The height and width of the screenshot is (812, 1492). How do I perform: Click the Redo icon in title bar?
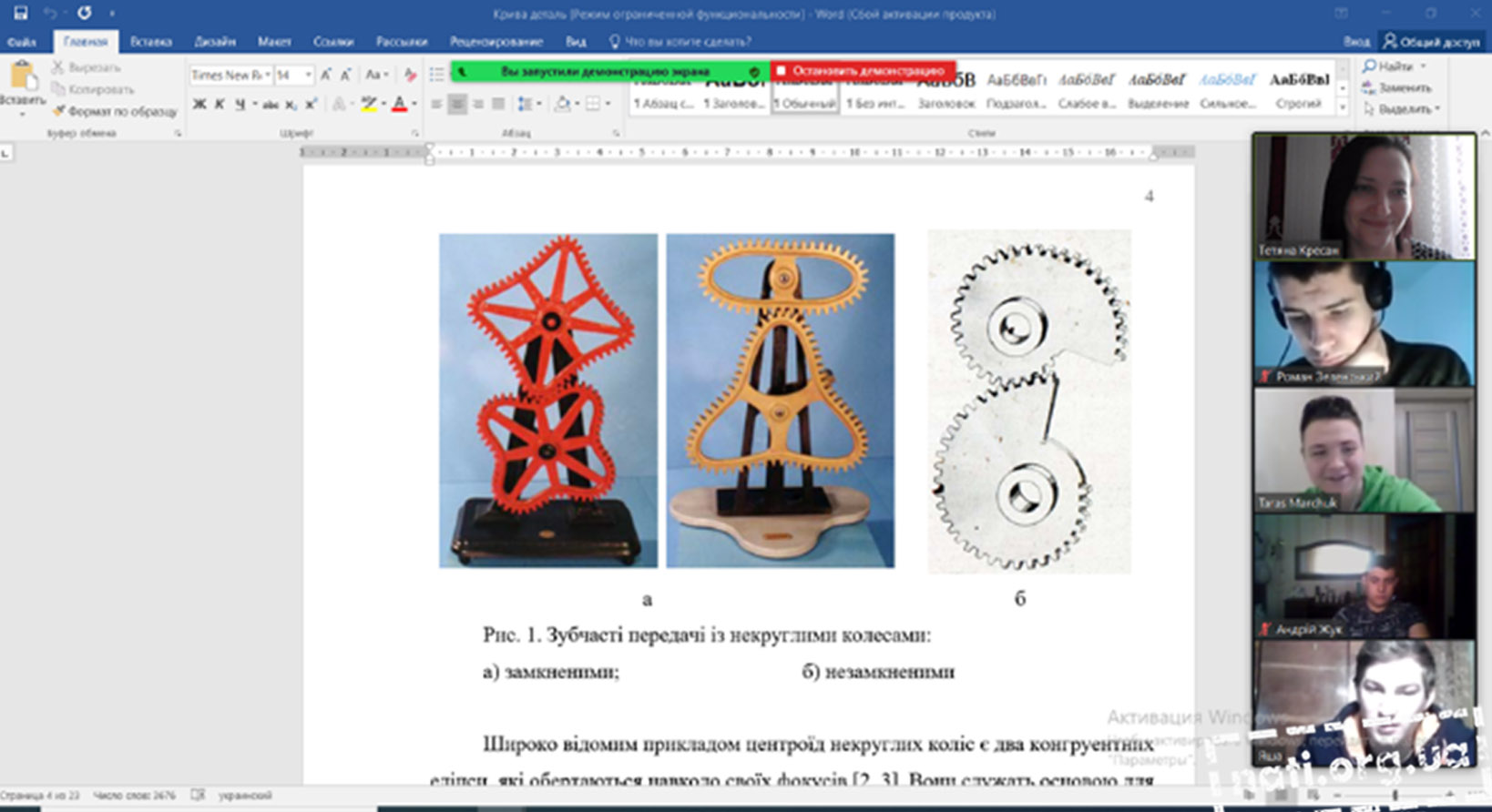(x=84, y=13)
